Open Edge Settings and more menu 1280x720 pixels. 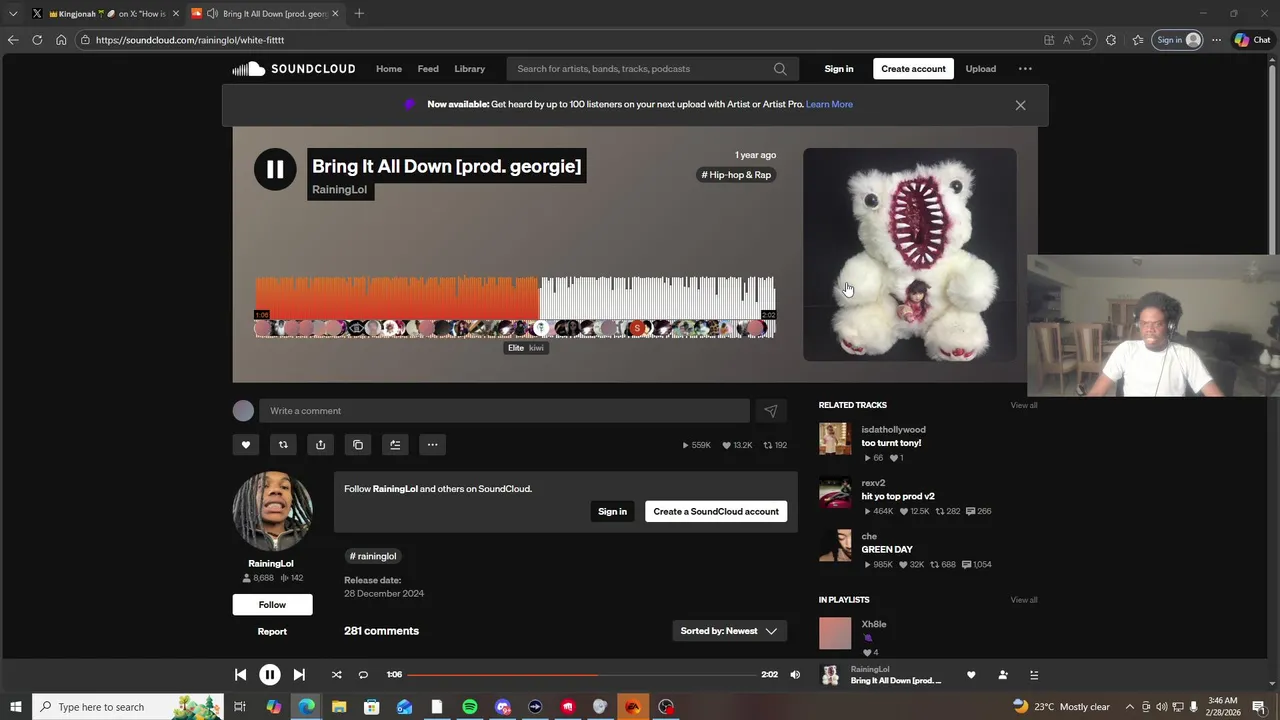(x=1216, y=40)
